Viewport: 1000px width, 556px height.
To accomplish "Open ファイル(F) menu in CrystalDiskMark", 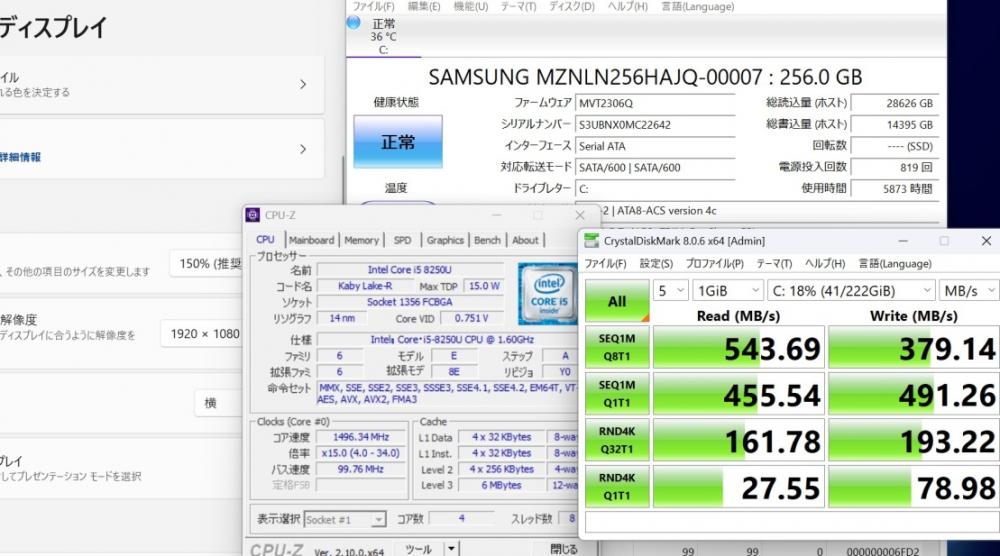I will point(605,263).
